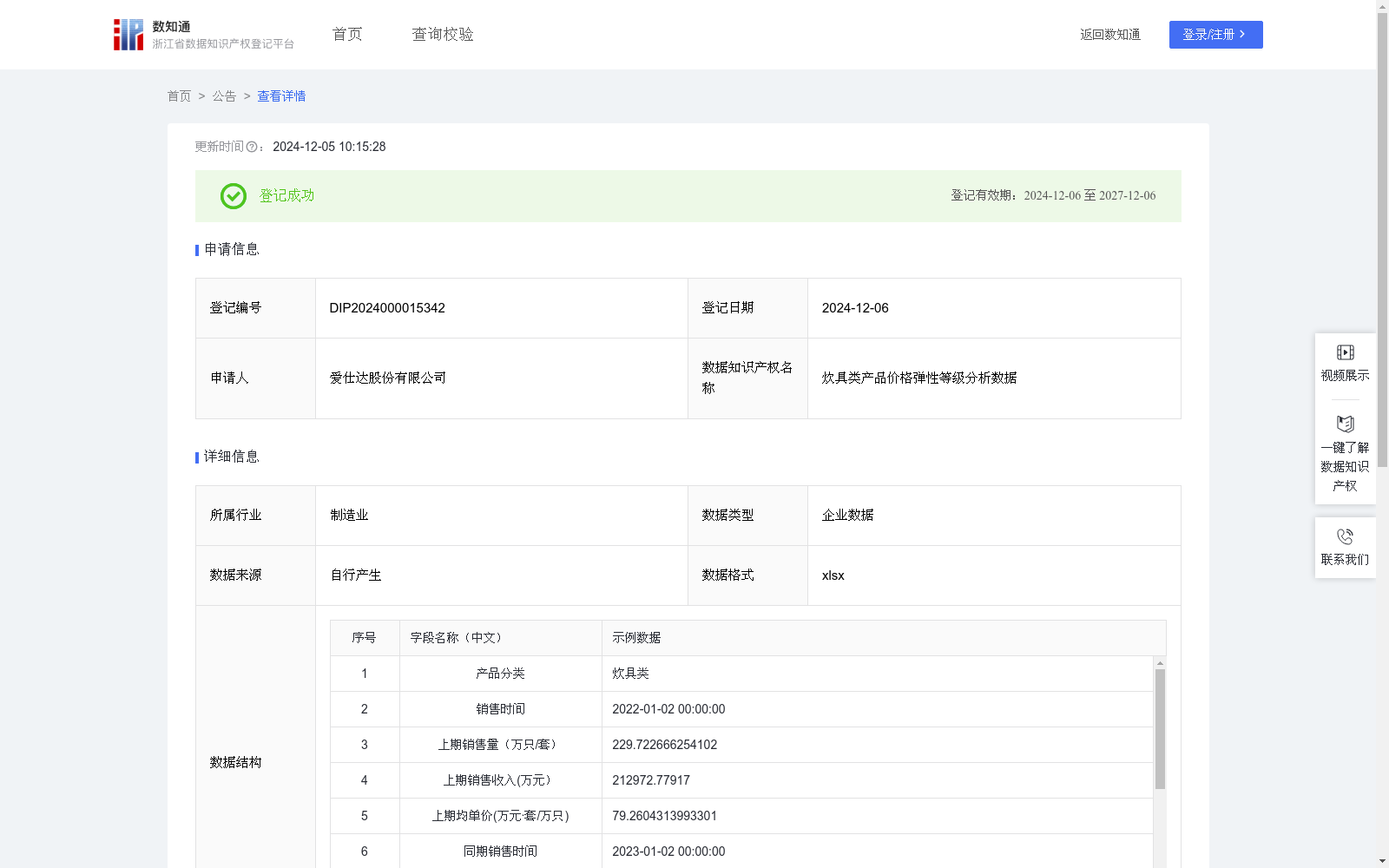Go to 首页 in the top navigation

pyautogui.click(x=347, y=34)
